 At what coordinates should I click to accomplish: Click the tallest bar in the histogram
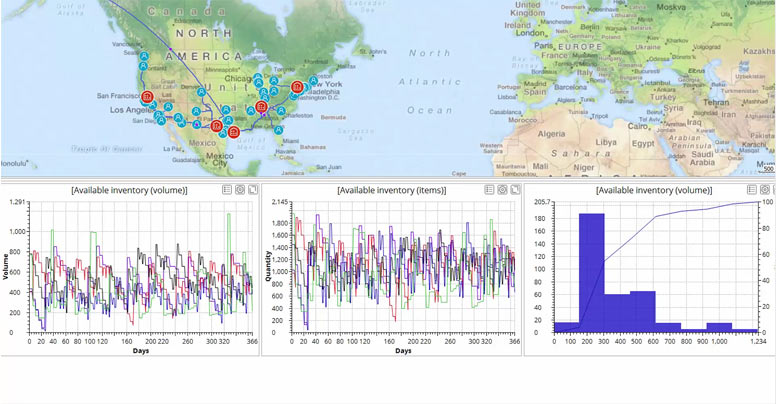click(x=591, y=273)
